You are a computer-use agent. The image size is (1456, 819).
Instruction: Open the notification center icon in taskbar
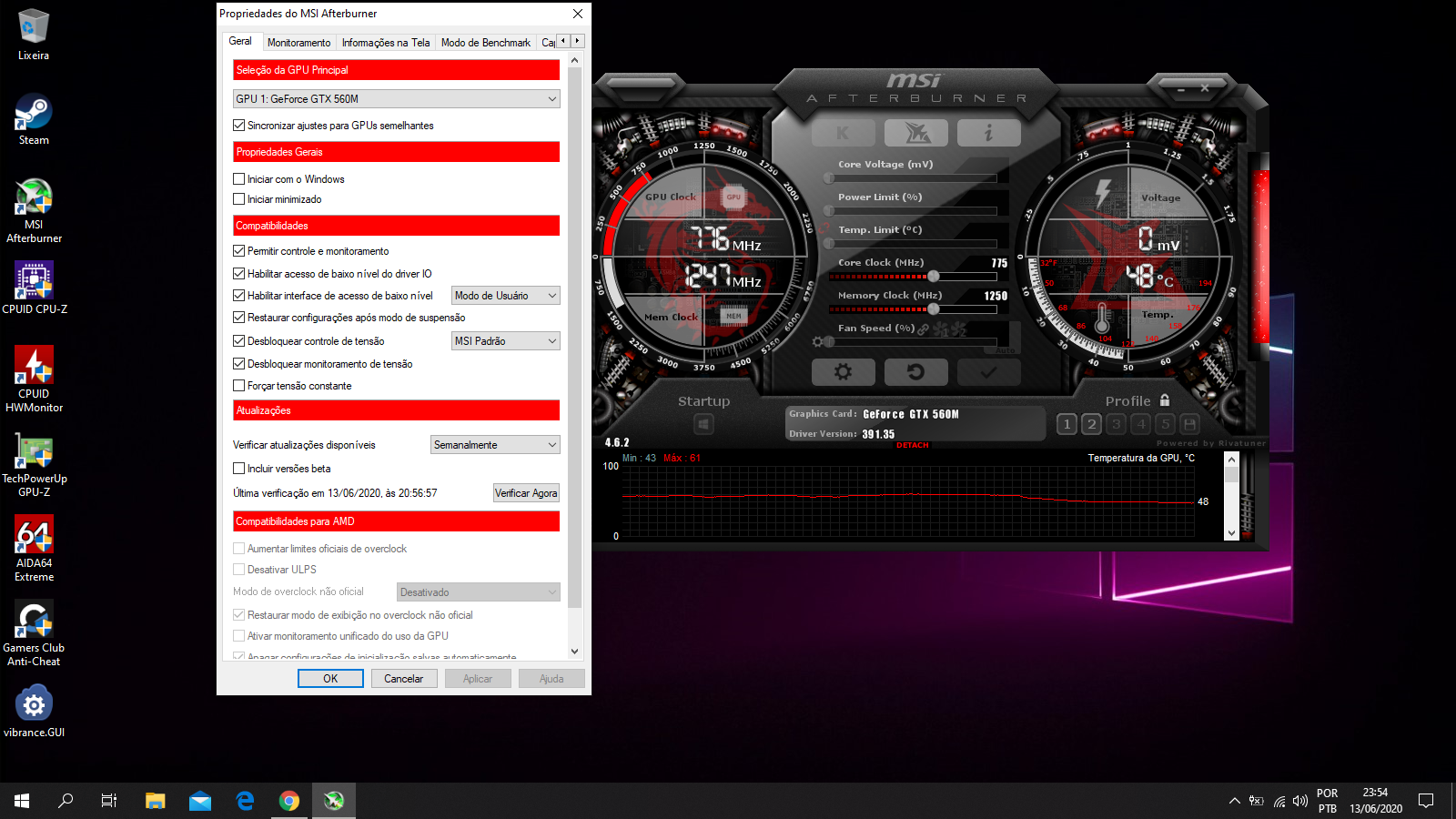(x=1426, y=801)
